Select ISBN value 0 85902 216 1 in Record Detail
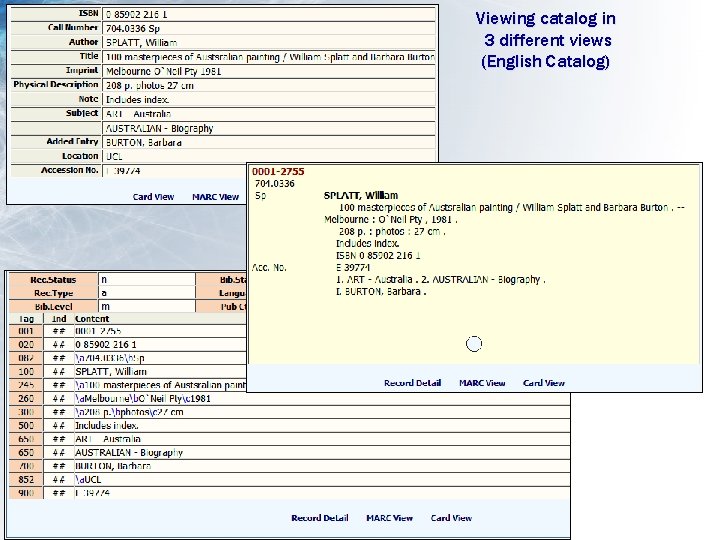 pyautogui.click(x=137, y=15)
